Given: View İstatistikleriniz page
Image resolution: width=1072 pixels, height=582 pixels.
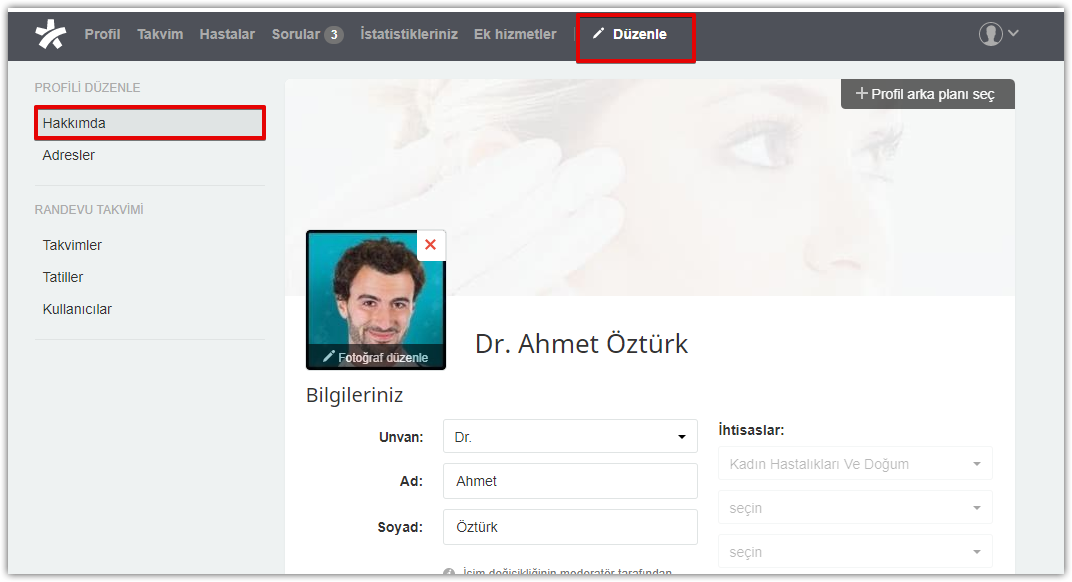Looking at the screenshot, I should pyautogui.click(x=409, y=34).
